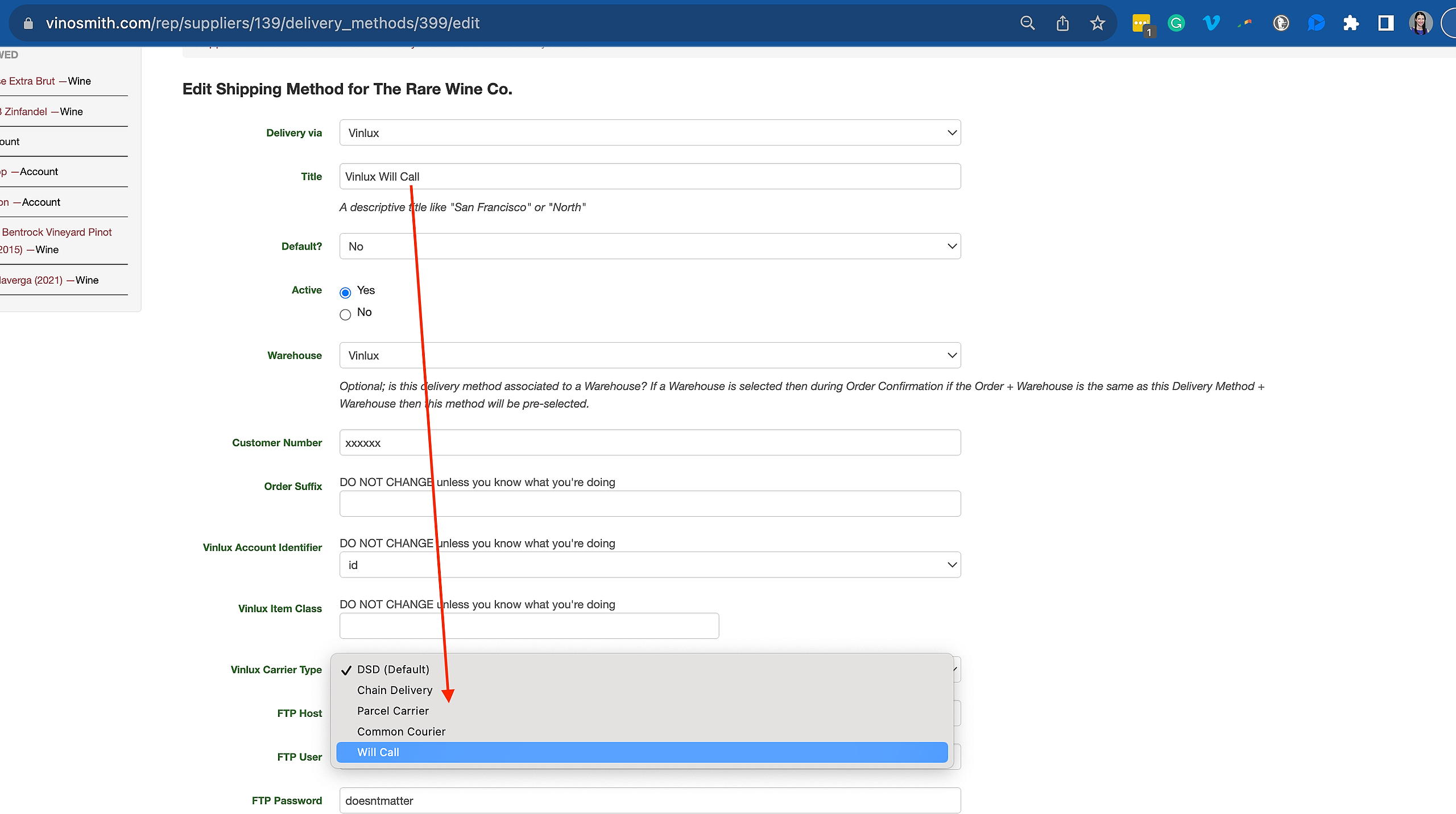Toggle the browser side panel icon

coord(1385,23)
